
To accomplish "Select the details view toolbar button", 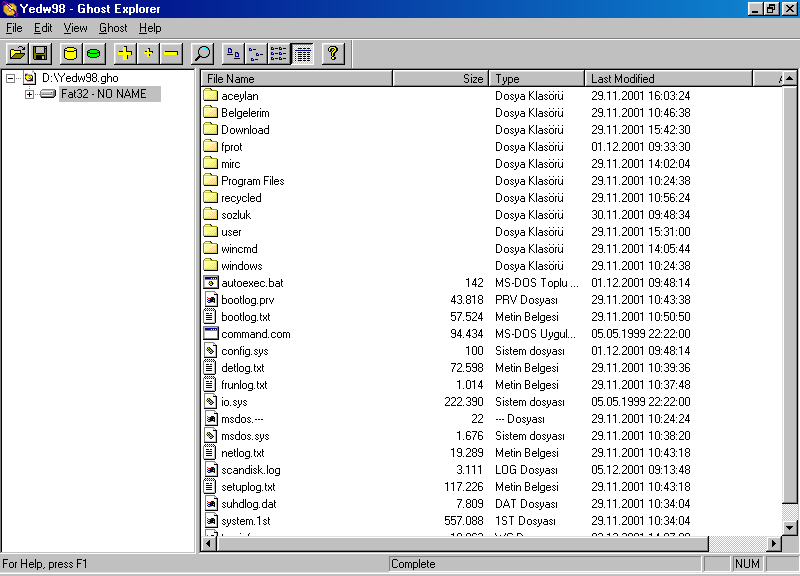I will click(303, 54).
